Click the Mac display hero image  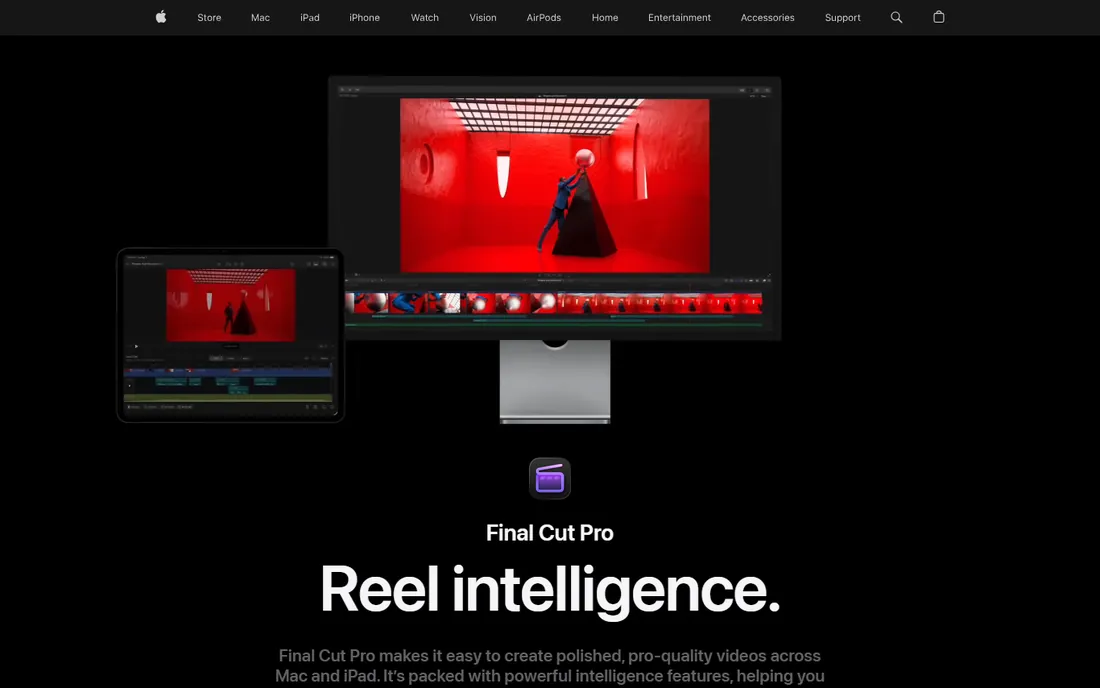pos(554,249)
